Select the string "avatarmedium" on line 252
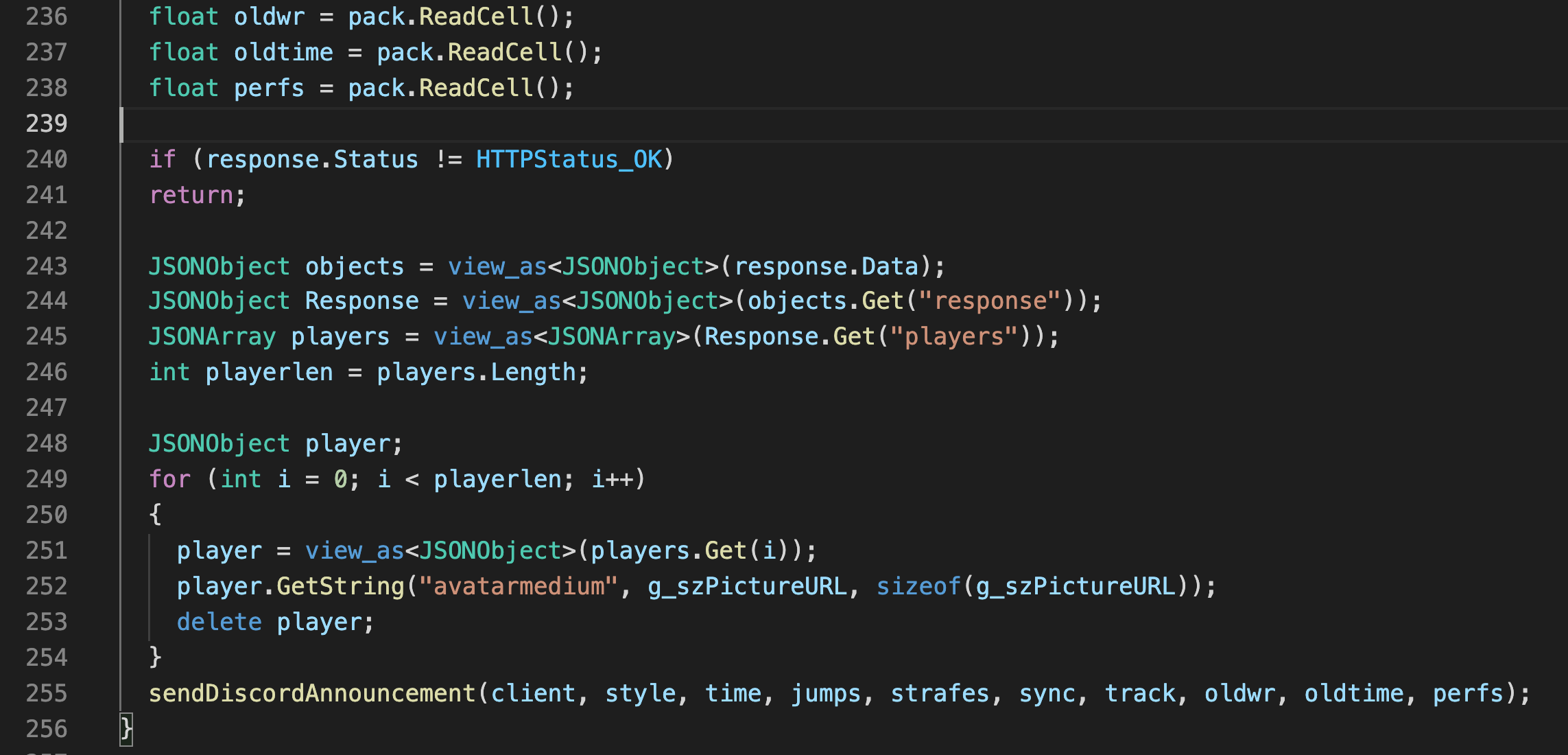The image size is (1568, 755). pyautogui.click(x=518, y=585)
